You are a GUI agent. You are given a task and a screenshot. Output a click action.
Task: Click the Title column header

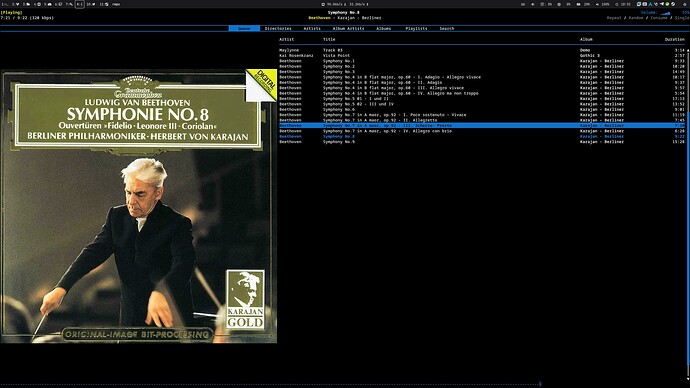pyautogui.click(x=329, y=40)
